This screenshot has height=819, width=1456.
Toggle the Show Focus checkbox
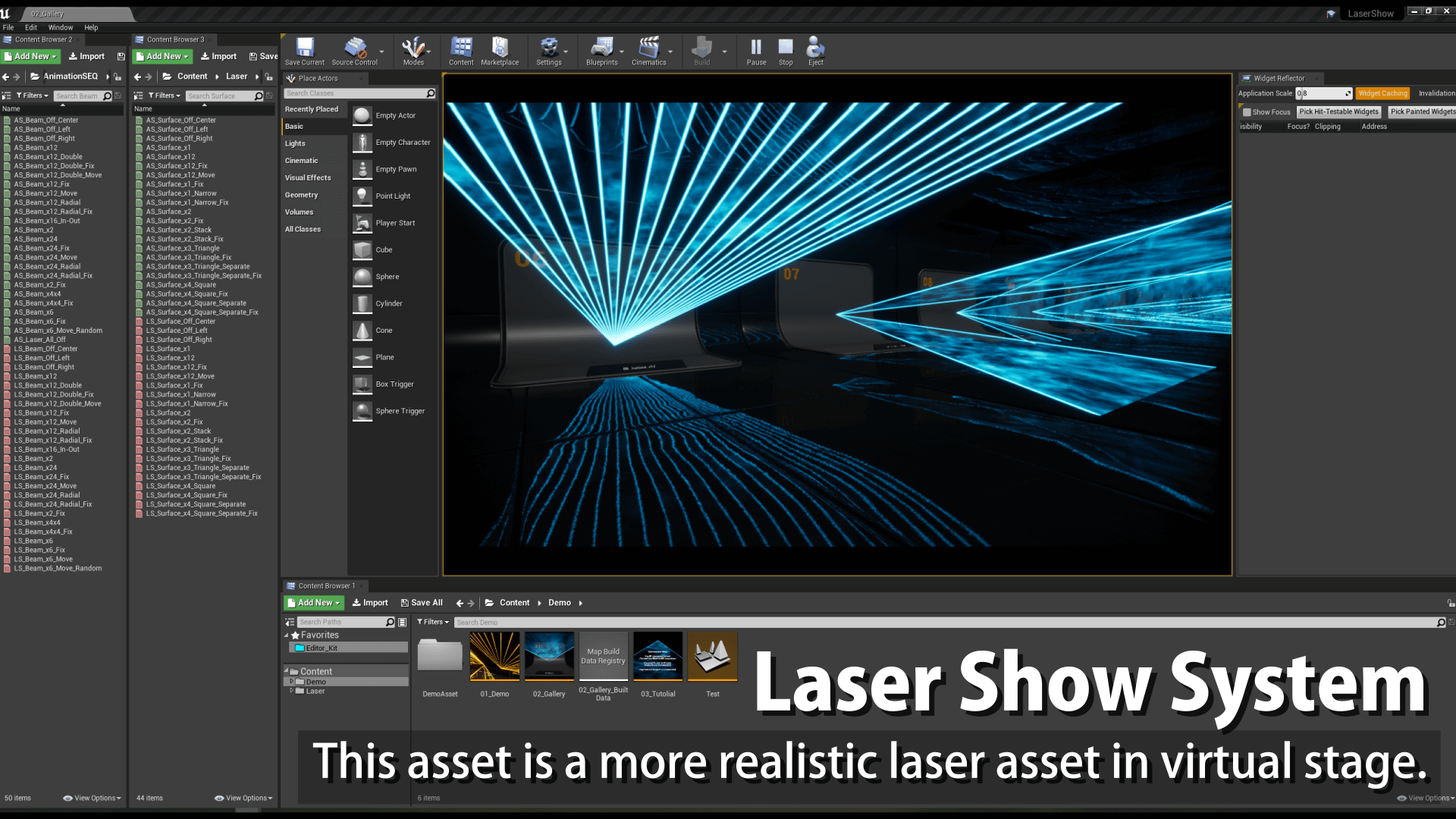pyautogui.click(x=1247, y=112)
